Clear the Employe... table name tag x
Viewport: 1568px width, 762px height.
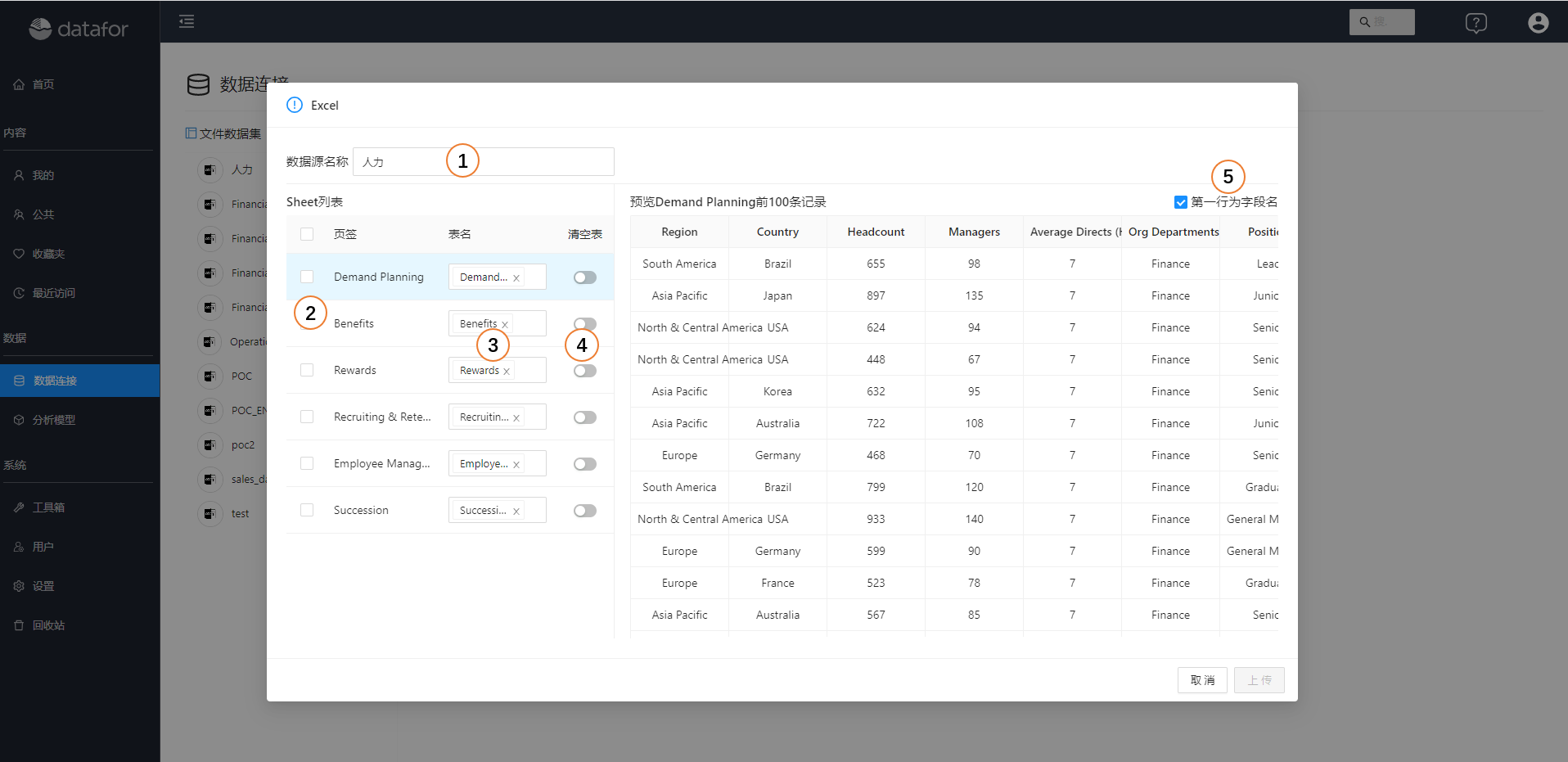click(x=516, y=465)
